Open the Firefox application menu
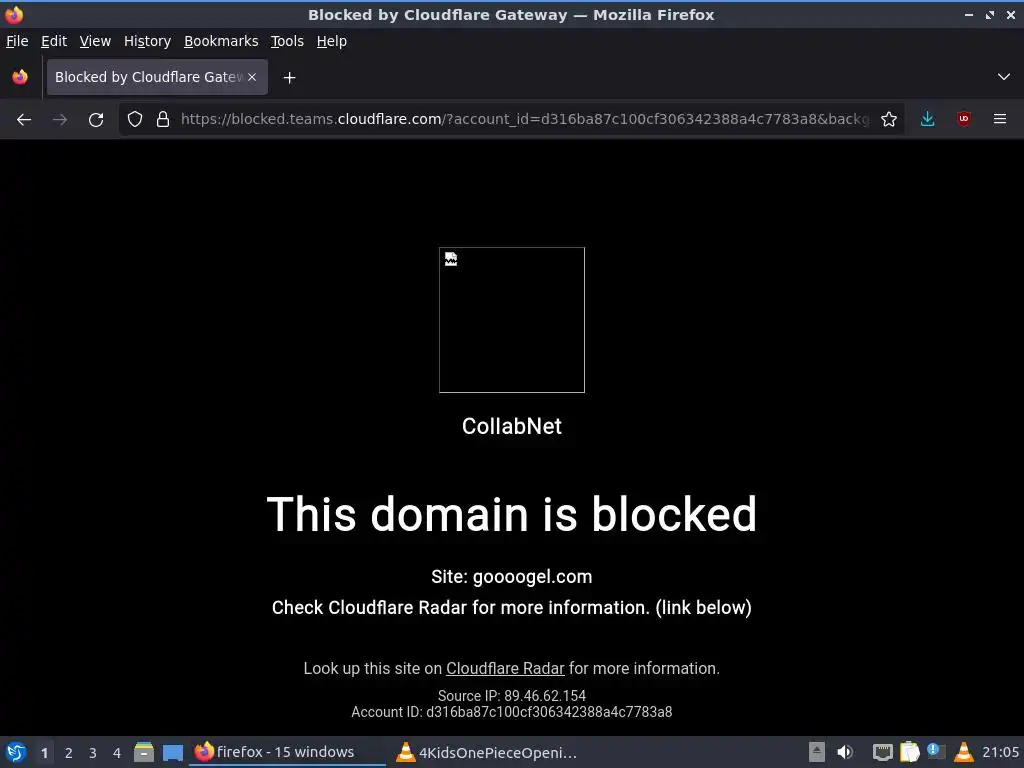 (x=1000, y=119)
